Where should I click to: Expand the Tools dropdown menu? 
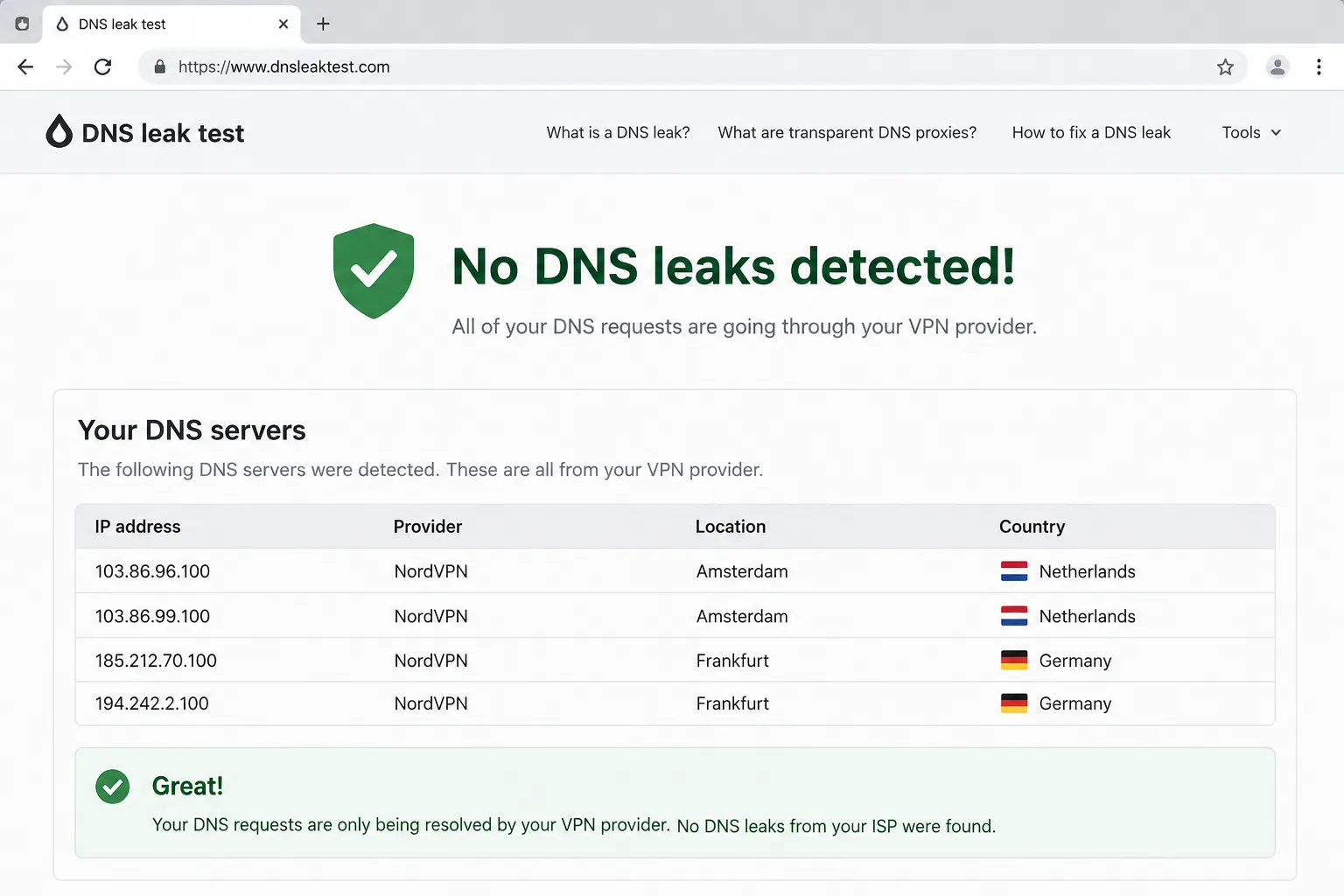1251,132
